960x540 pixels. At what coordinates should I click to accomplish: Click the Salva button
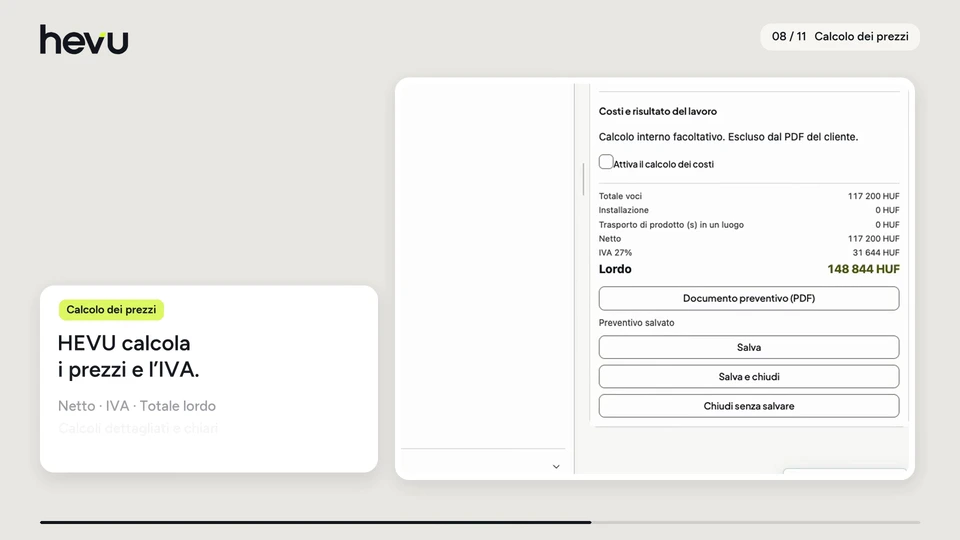[x=749, y=347]
